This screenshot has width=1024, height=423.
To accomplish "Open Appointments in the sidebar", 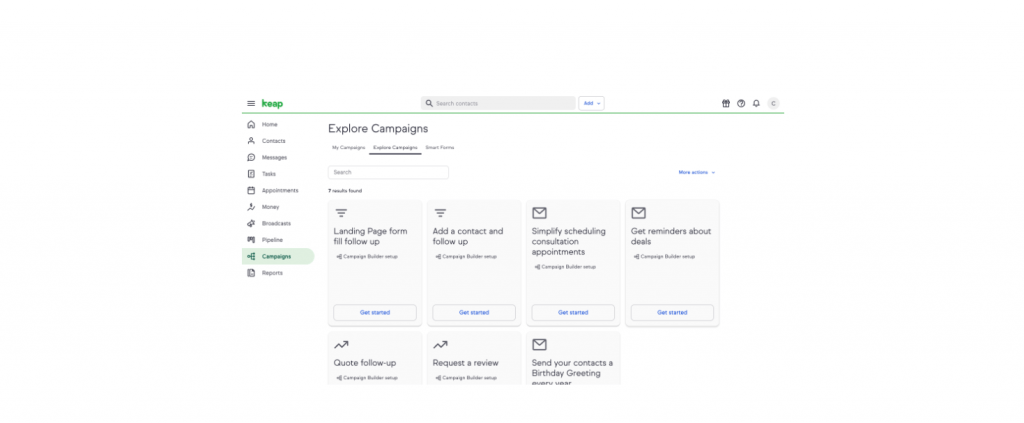I will (278, 190).
